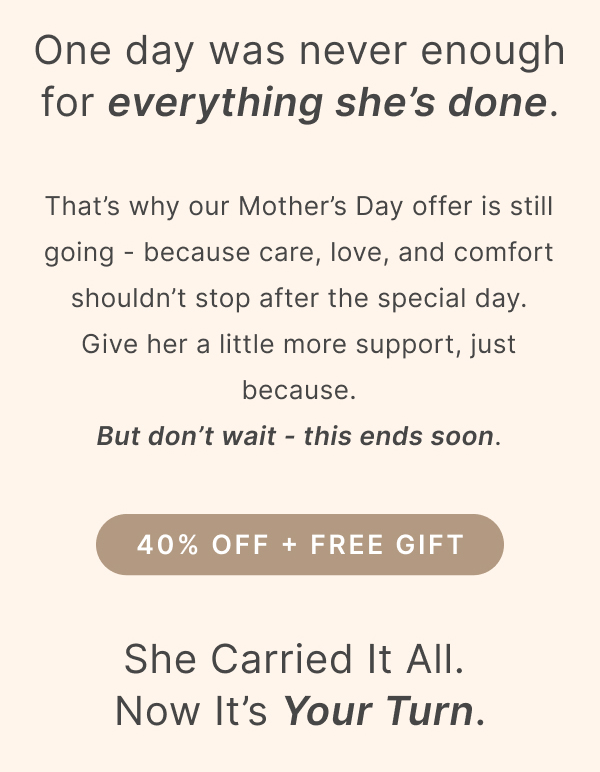Click the words "One day" in the headline
The height and width of the screenshot is (772, 600).
[x=100, y=52]
